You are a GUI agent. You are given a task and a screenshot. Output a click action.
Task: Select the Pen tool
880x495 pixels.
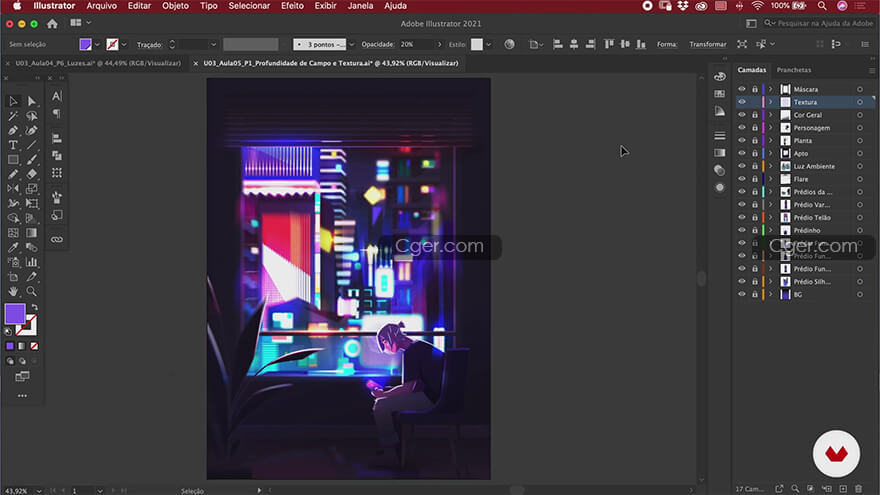pos(13,130)
